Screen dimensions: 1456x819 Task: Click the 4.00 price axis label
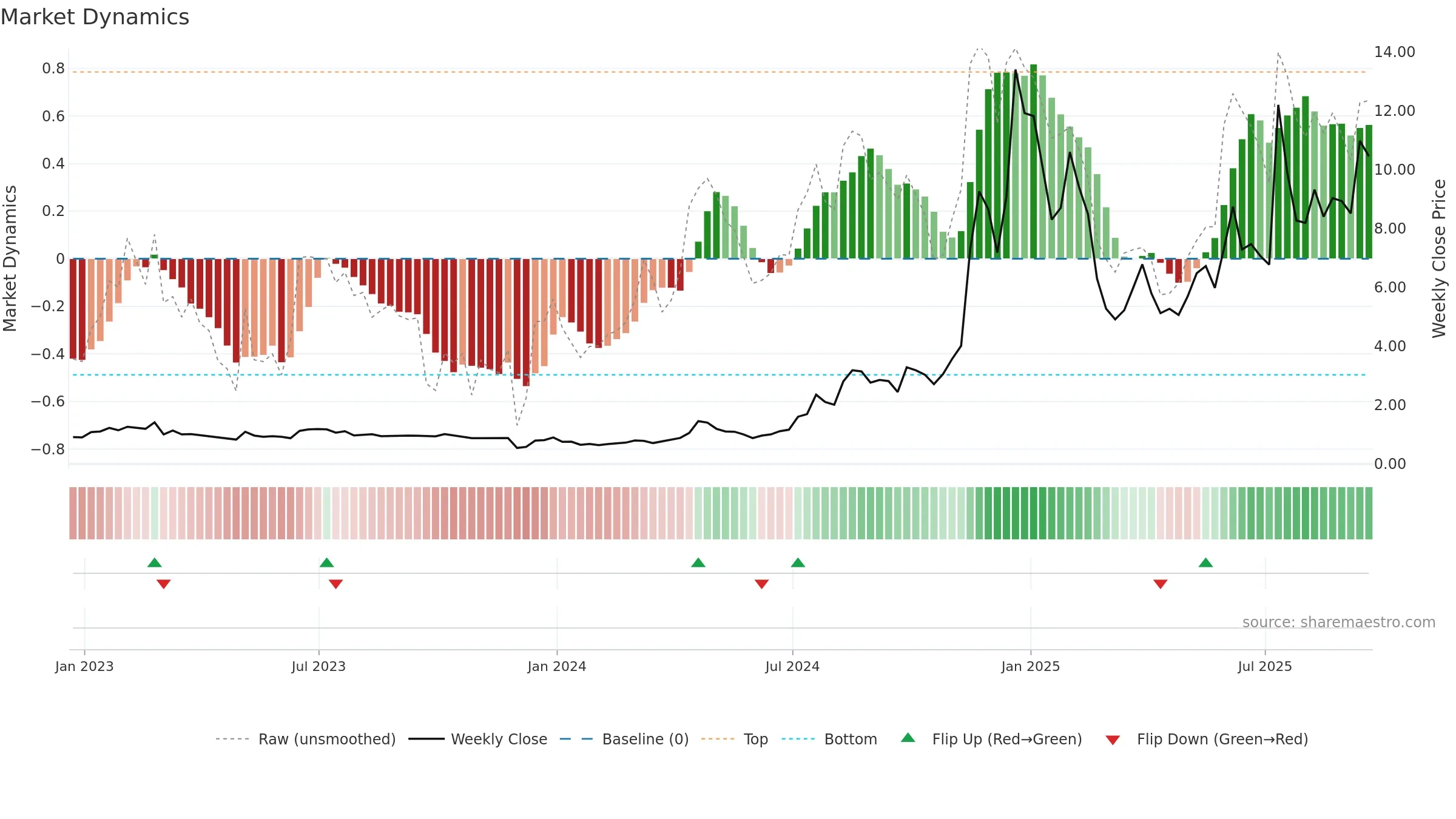point(1390,346)
